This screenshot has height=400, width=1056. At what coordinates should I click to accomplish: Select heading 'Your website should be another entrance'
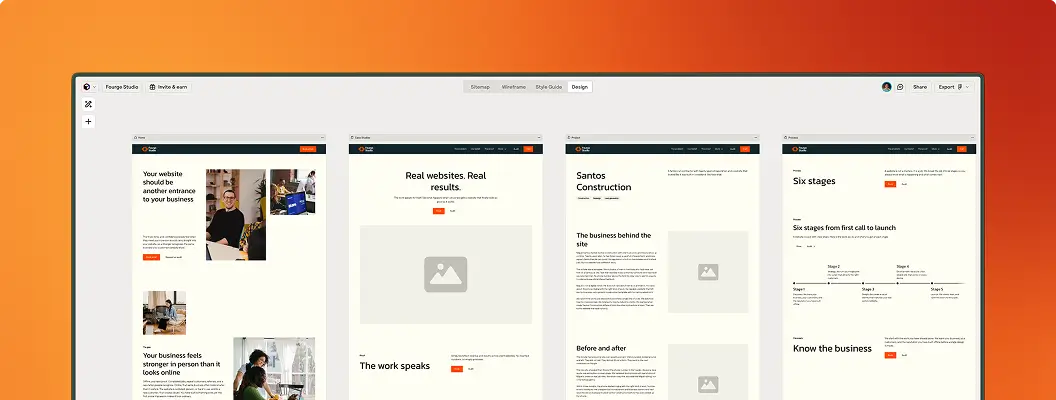click(x=168, y=187)
